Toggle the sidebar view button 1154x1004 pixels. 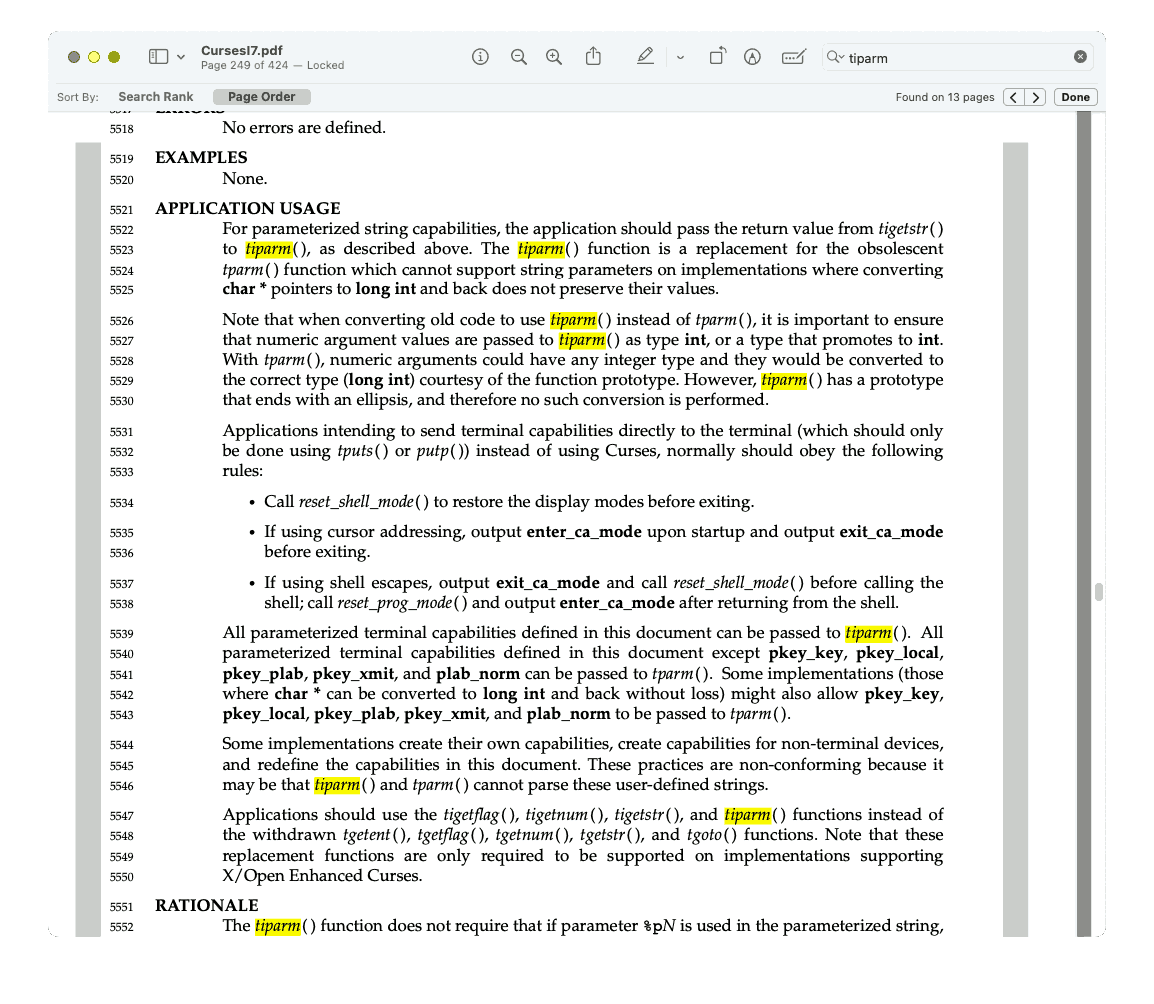tap(158, 57)
